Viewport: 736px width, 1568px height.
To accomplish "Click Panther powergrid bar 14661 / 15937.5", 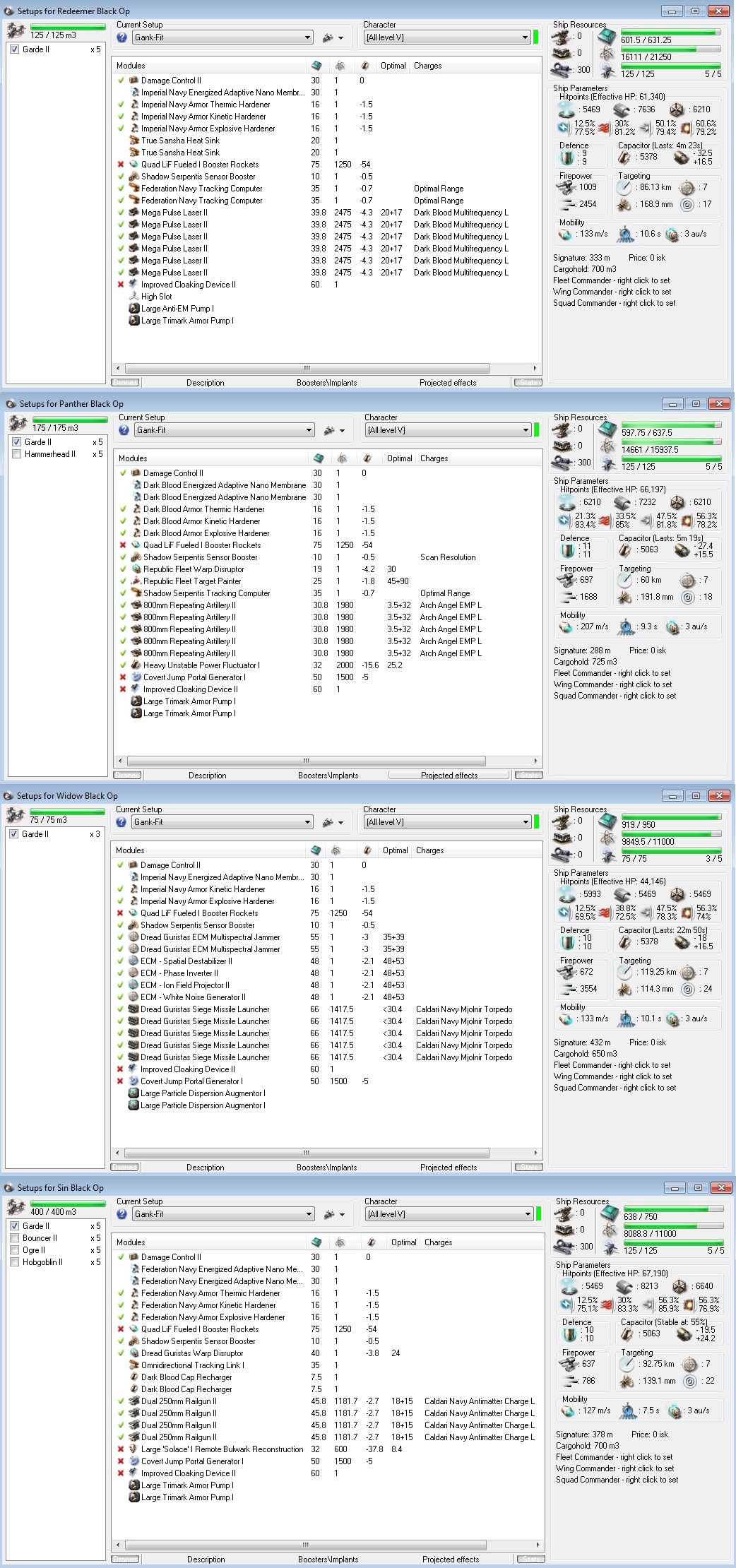I will 672,441.
